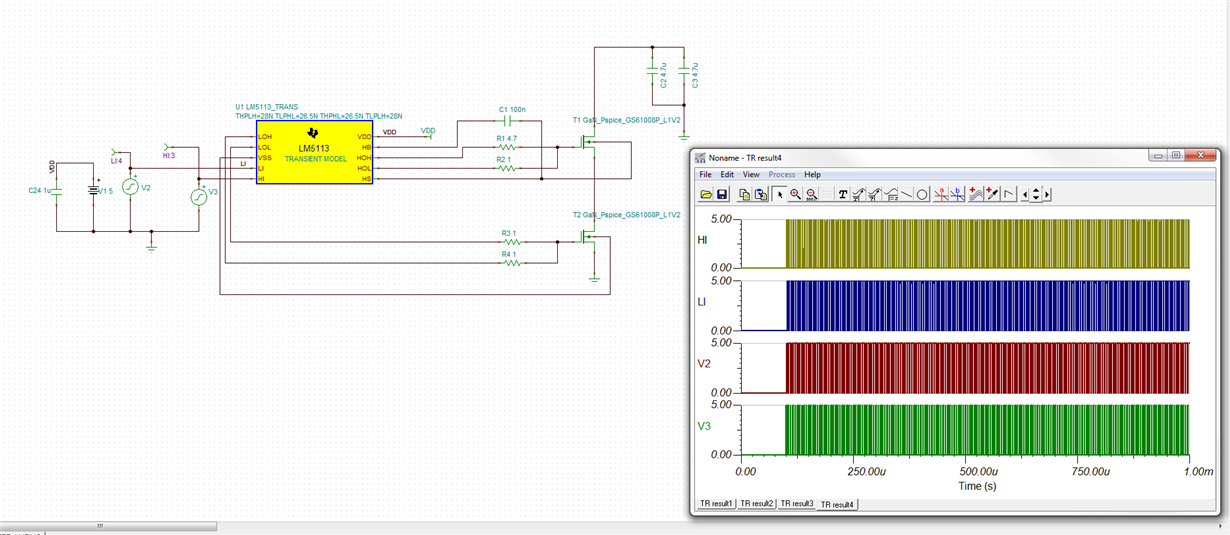Select the pointer arrow tool

tap(779, 194)
